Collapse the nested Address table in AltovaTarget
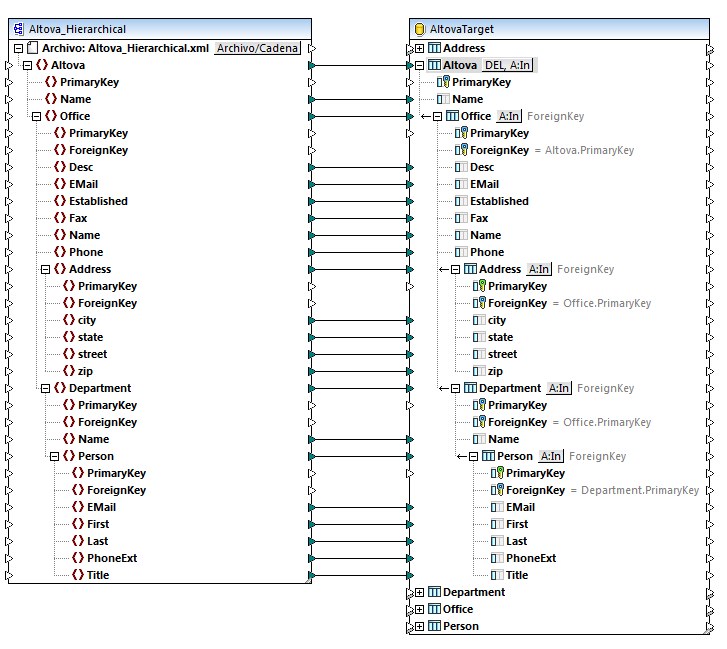727x649 pixels. 456,269
